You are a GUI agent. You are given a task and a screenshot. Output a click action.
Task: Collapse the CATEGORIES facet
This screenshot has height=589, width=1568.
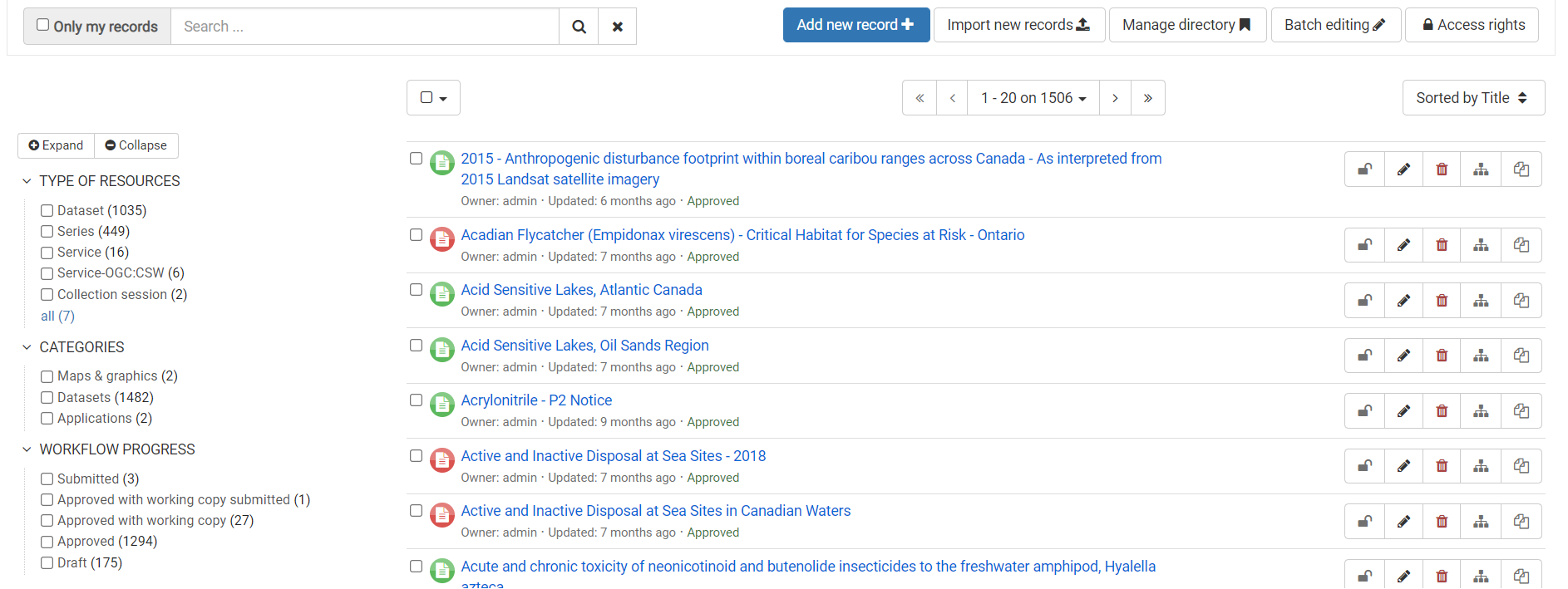(x=27, y=347)
